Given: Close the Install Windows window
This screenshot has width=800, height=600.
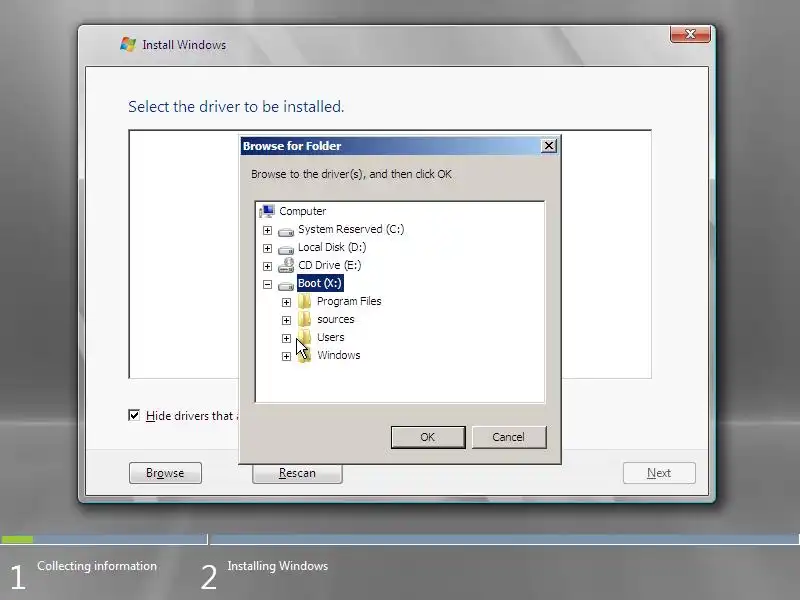Looking at the screenshot, I should tap(690, 34).
